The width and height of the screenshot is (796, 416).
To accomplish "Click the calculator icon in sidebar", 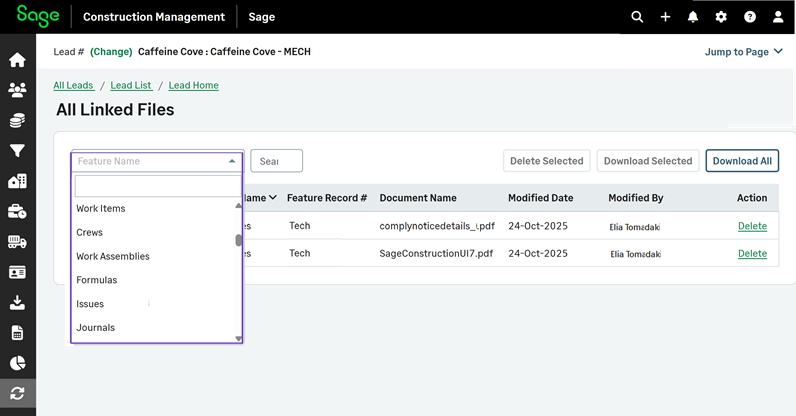I will tap(17, 333).
